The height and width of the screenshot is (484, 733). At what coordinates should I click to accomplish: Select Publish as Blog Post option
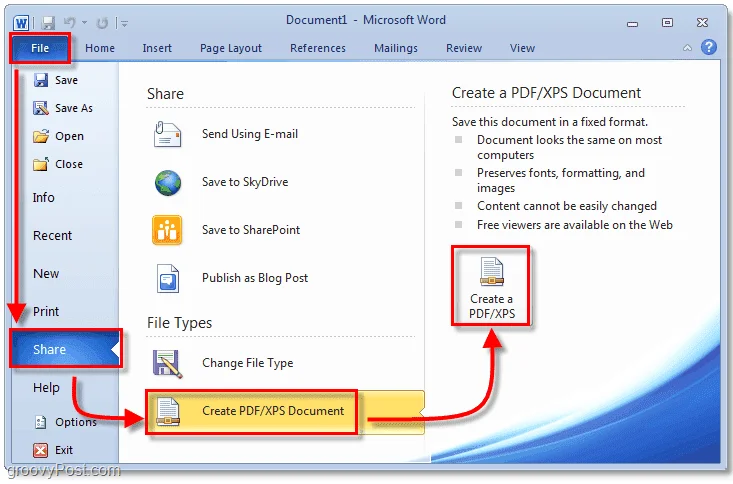(255, 278)
